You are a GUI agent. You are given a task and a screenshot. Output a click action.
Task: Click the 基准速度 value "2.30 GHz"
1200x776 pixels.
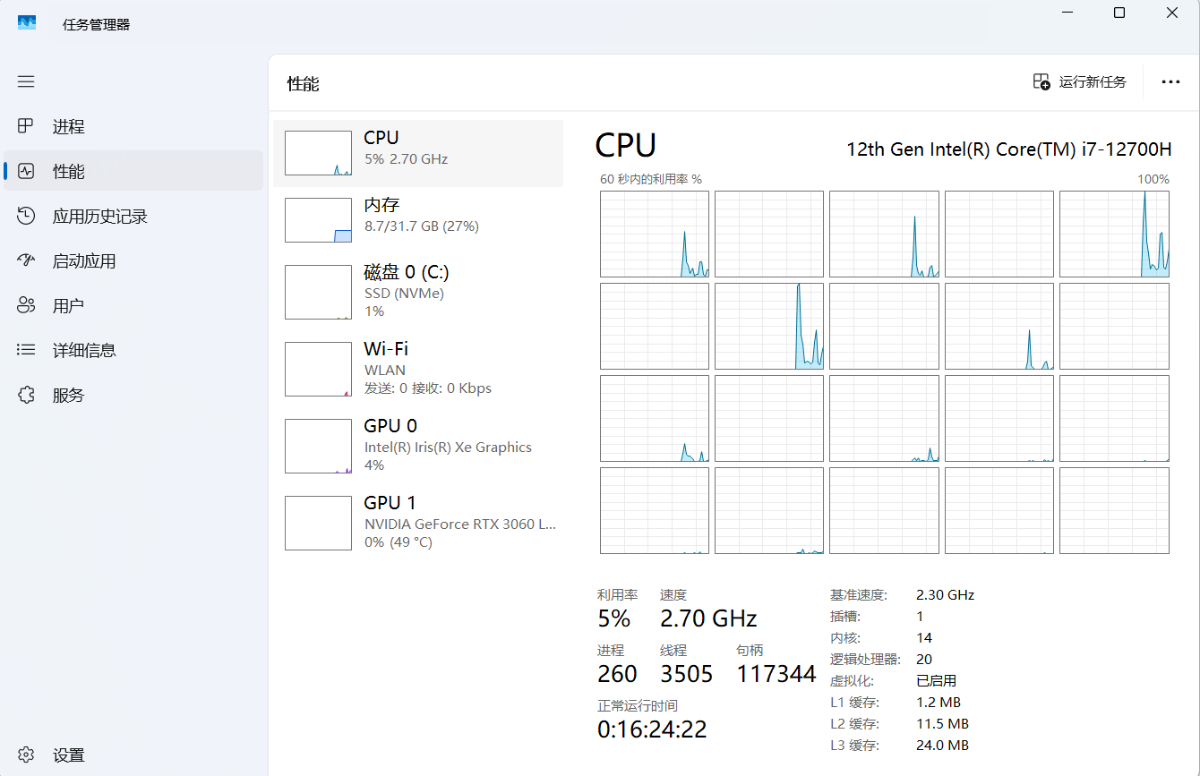pos(945,595)
